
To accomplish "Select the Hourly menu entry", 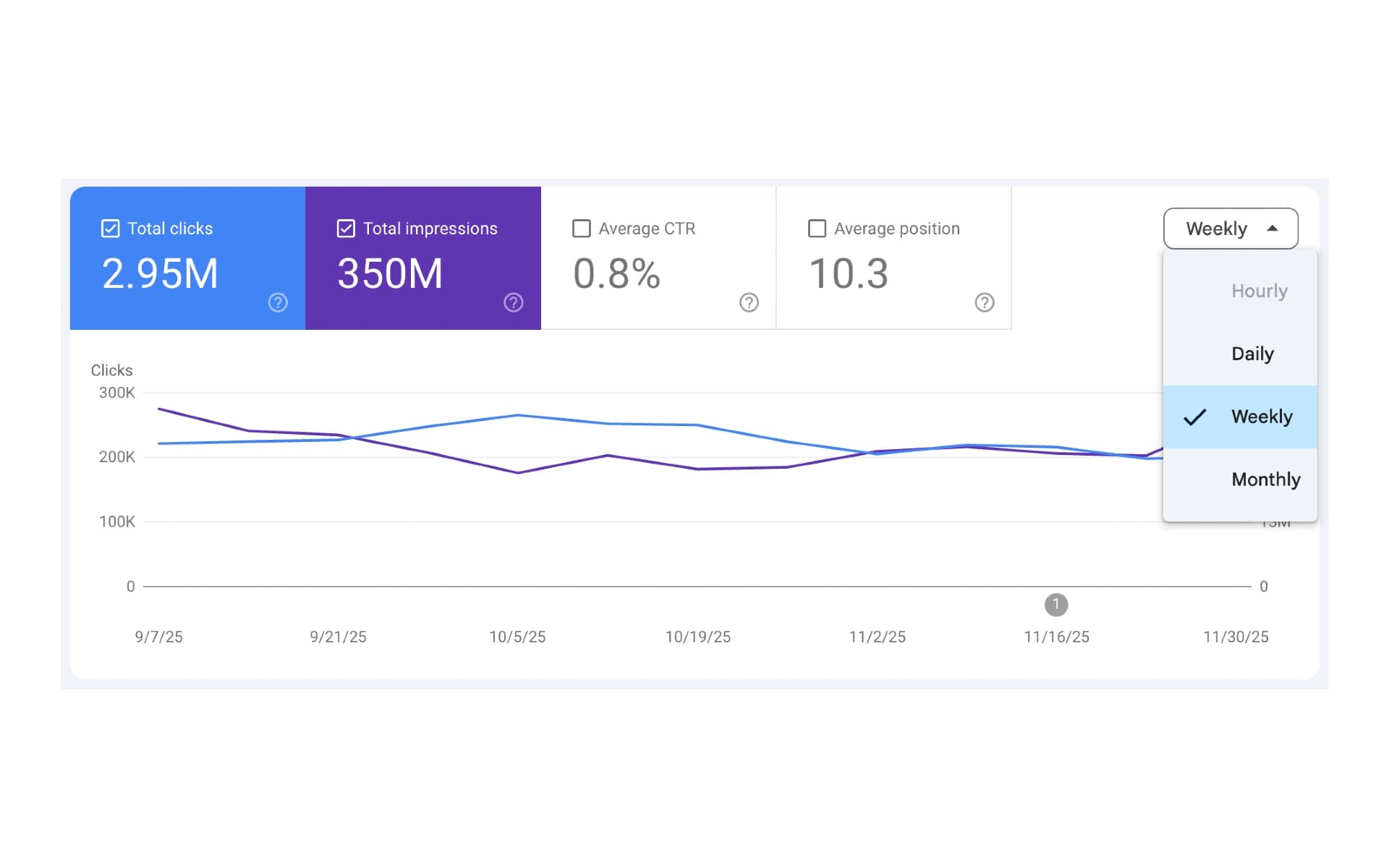I will coord(1260,291).
